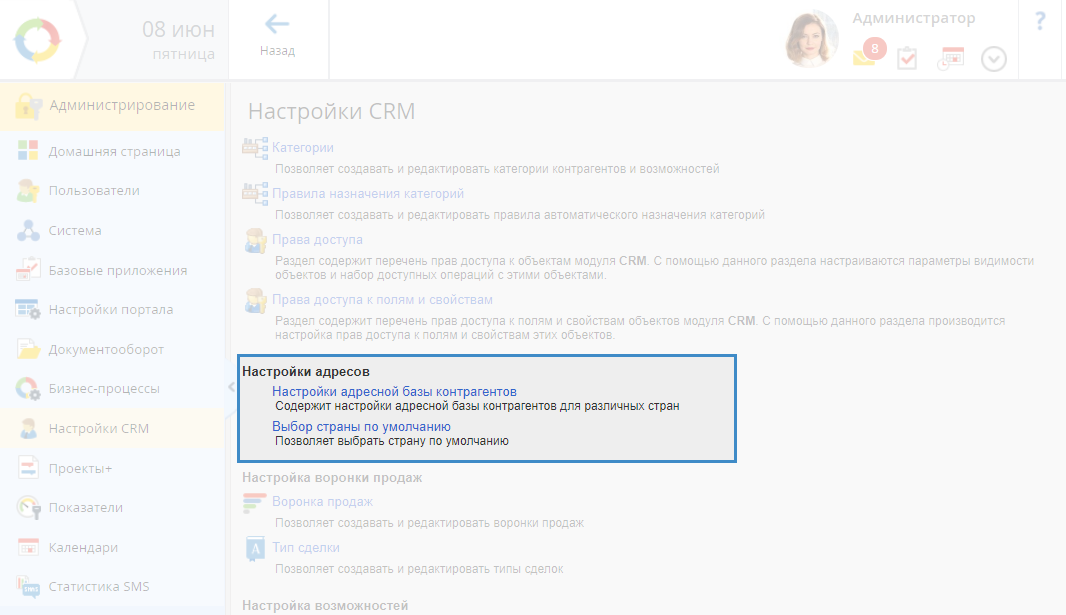Open Бизнес-процессы in sidebar
This screenshot has width=1066, height=615.
click(x=112, y=389)
